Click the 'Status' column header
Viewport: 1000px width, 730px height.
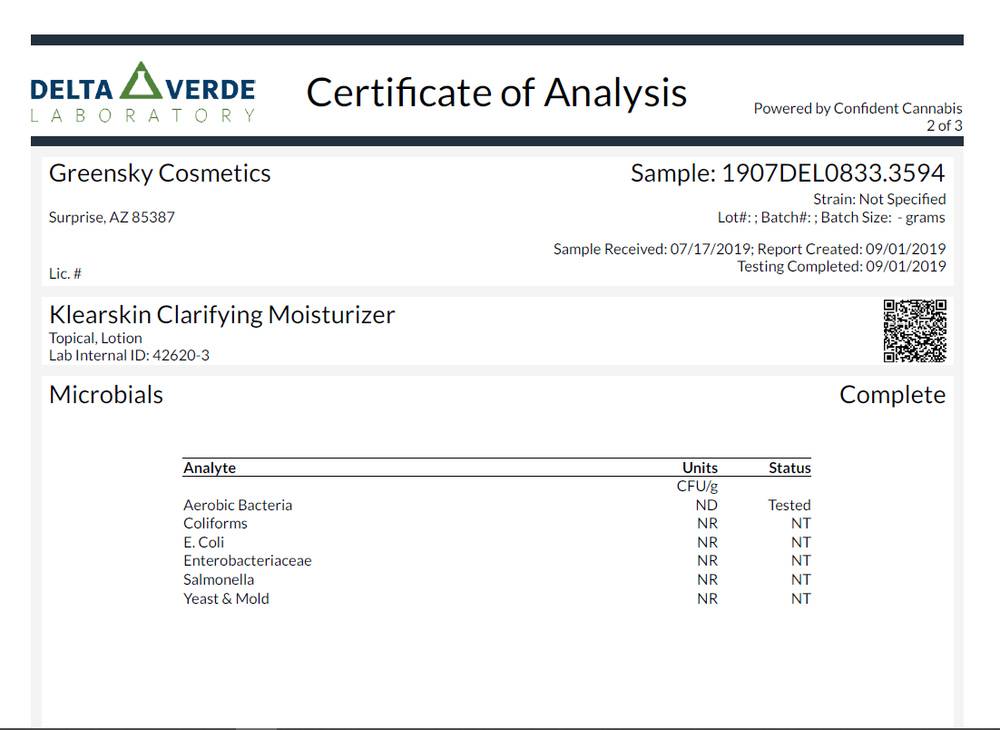pos(790,467)
